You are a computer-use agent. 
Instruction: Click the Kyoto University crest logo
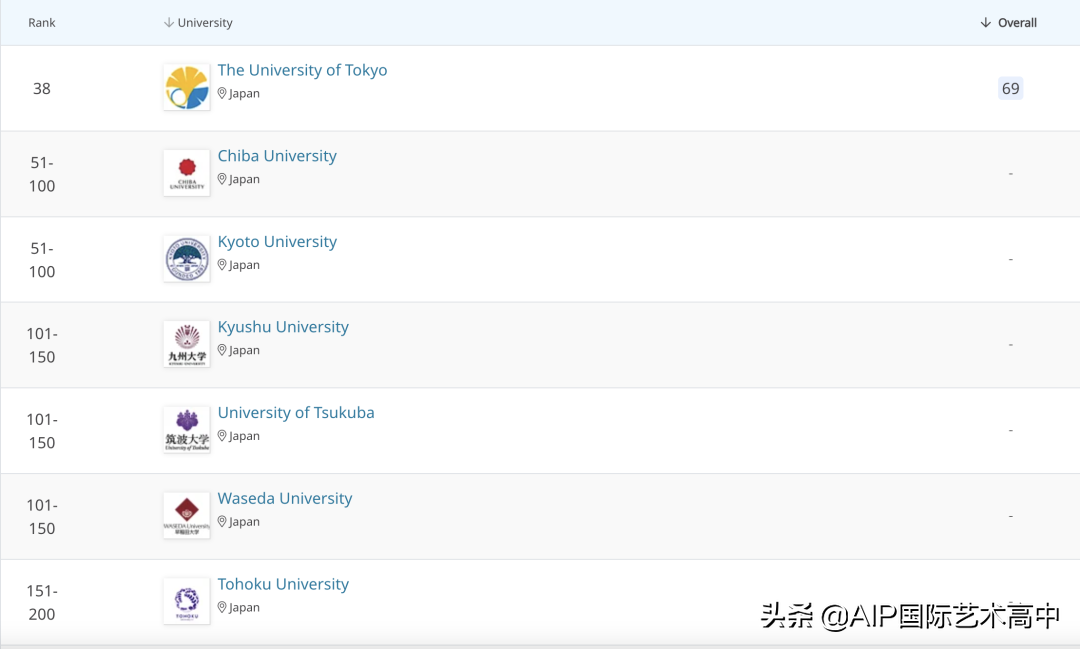pos(187,259)
